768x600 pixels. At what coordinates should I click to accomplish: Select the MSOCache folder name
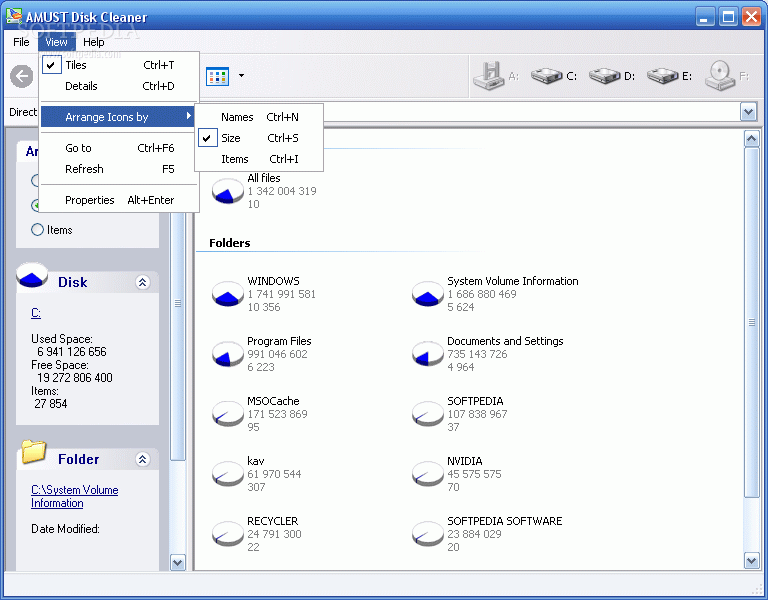[x=273, y=401]
